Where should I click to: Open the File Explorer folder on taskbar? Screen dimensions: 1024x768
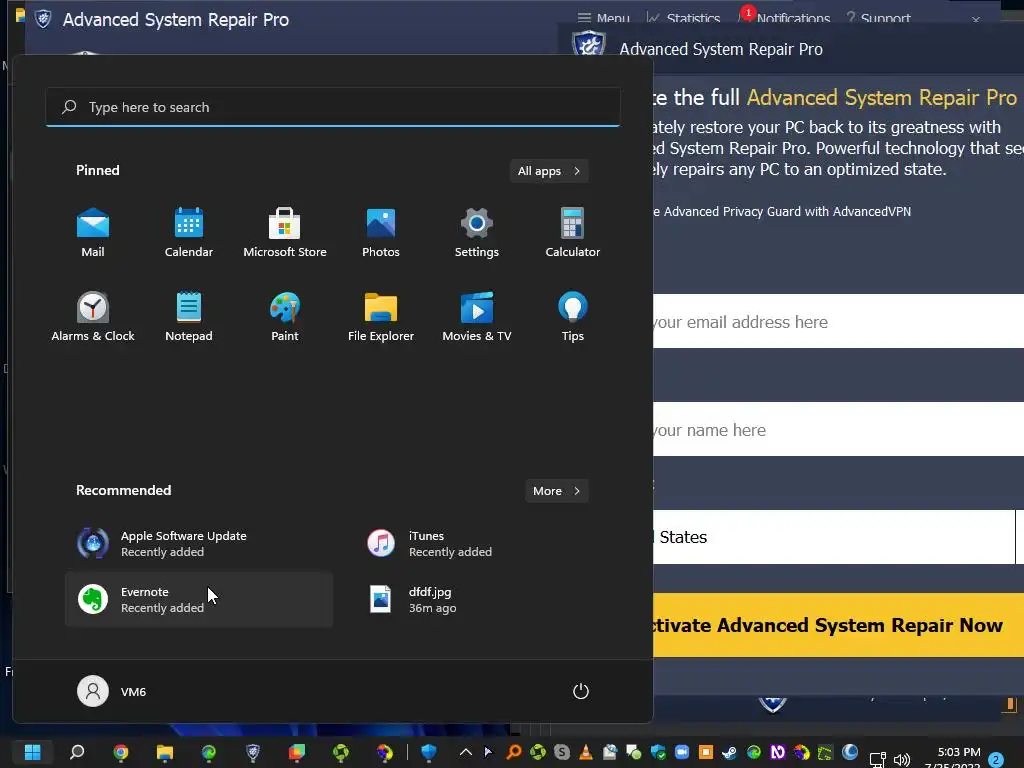point(165,752)
